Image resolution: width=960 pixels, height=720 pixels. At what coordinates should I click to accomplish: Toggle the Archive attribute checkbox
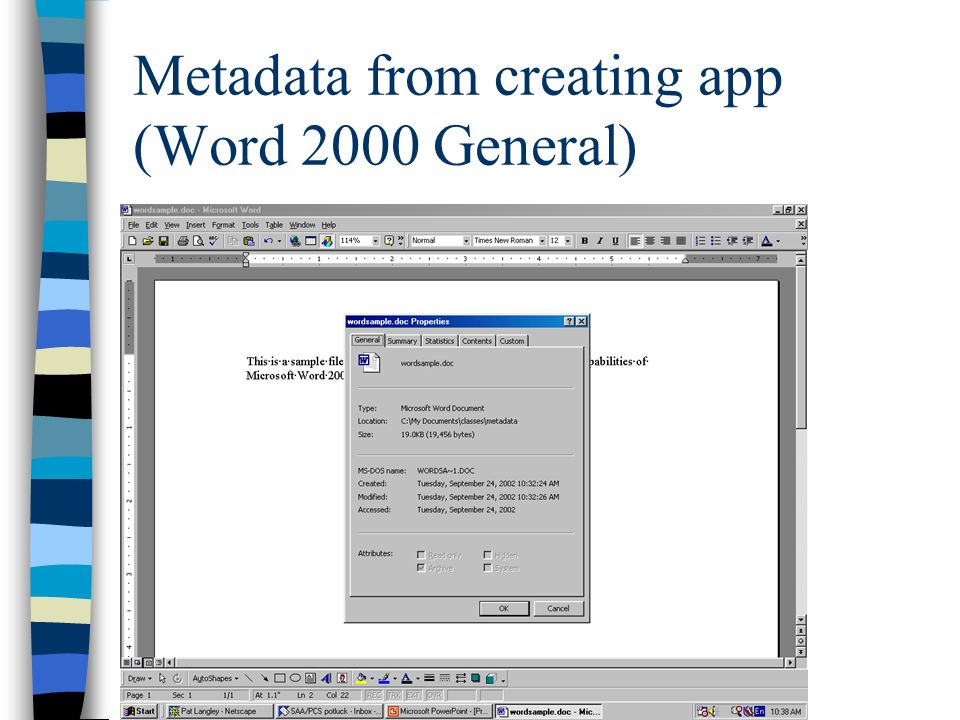(421, 568)
